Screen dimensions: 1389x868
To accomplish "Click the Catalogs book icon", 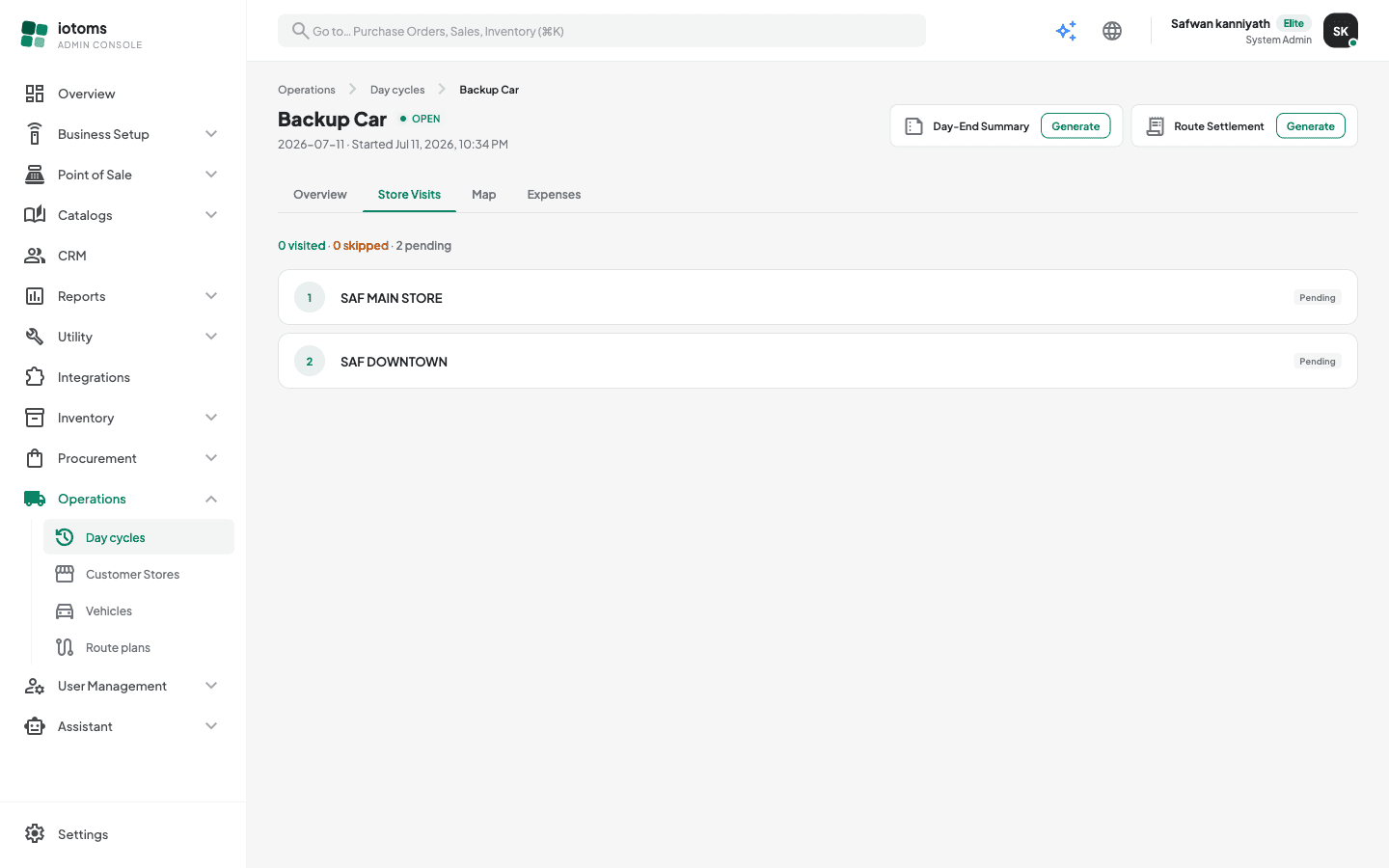I will (35, 215).
